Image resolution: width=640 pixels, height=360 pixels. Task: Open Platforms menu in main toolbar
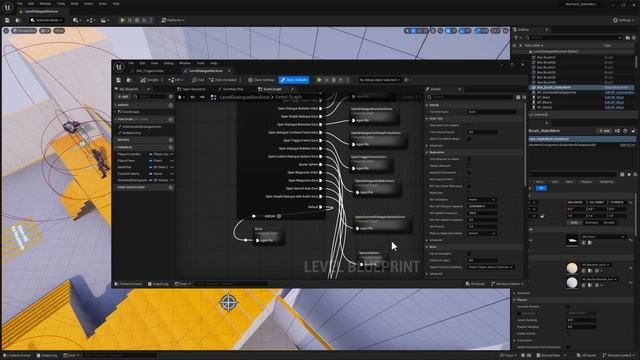point(173,20)
